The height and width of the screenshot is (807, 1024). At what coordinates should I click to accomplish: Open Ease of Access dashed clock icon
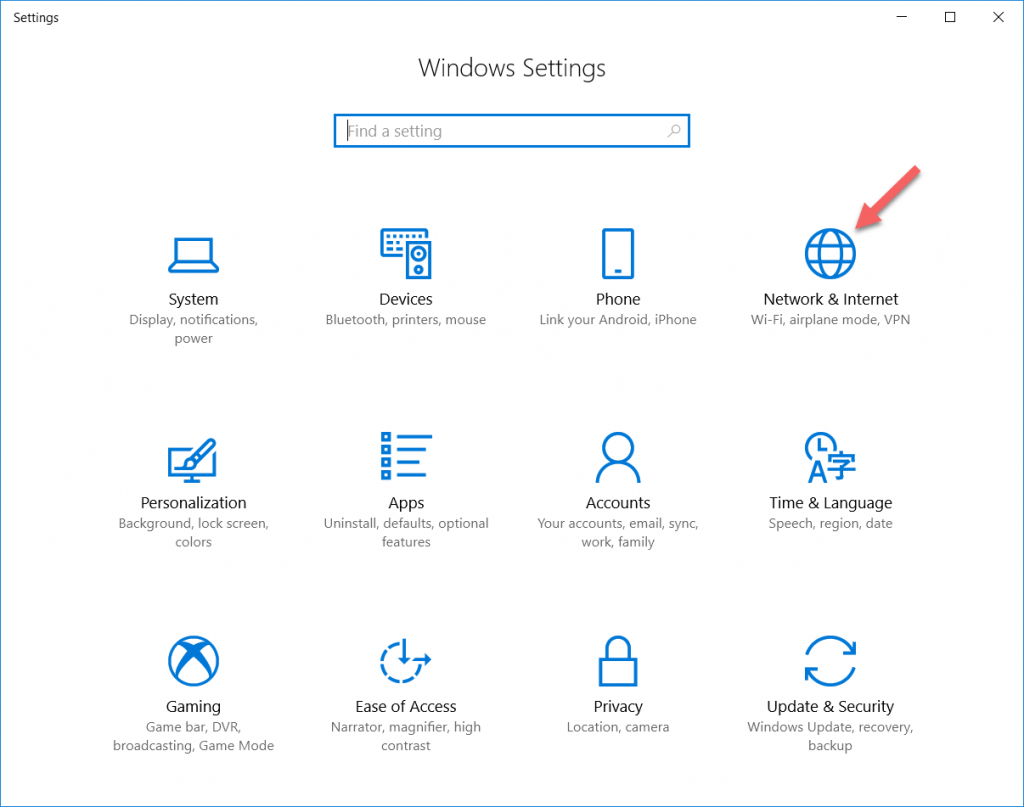[406, 661]
